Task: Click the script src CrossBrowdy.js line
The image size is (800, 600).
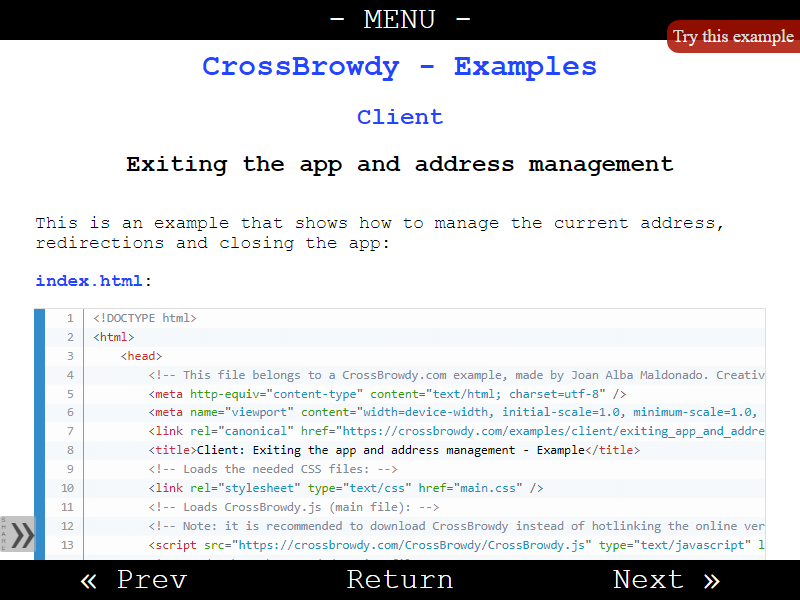Action: (456, 544)
